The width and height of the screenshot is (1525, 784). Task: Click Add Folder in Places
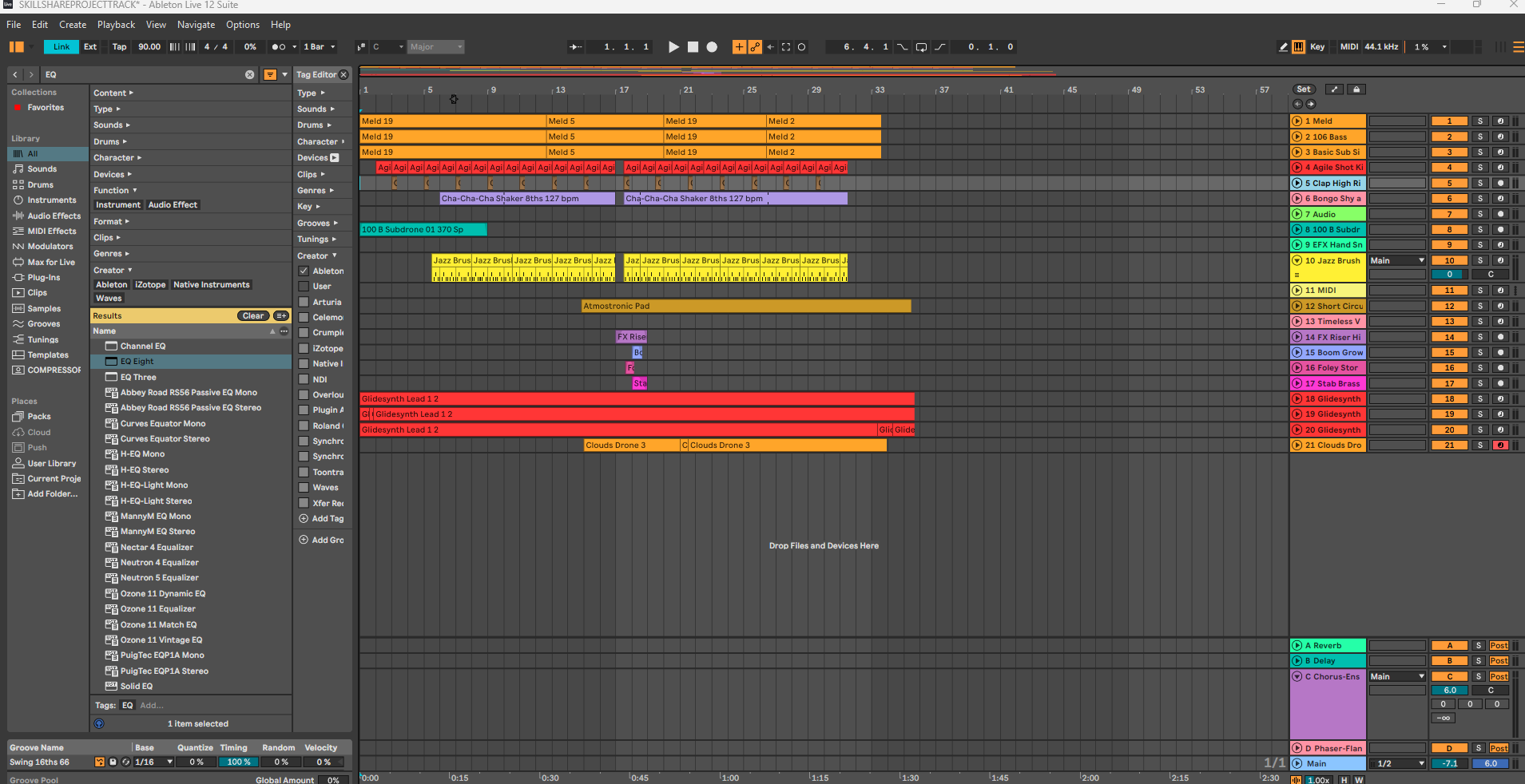tap(53, 494)
